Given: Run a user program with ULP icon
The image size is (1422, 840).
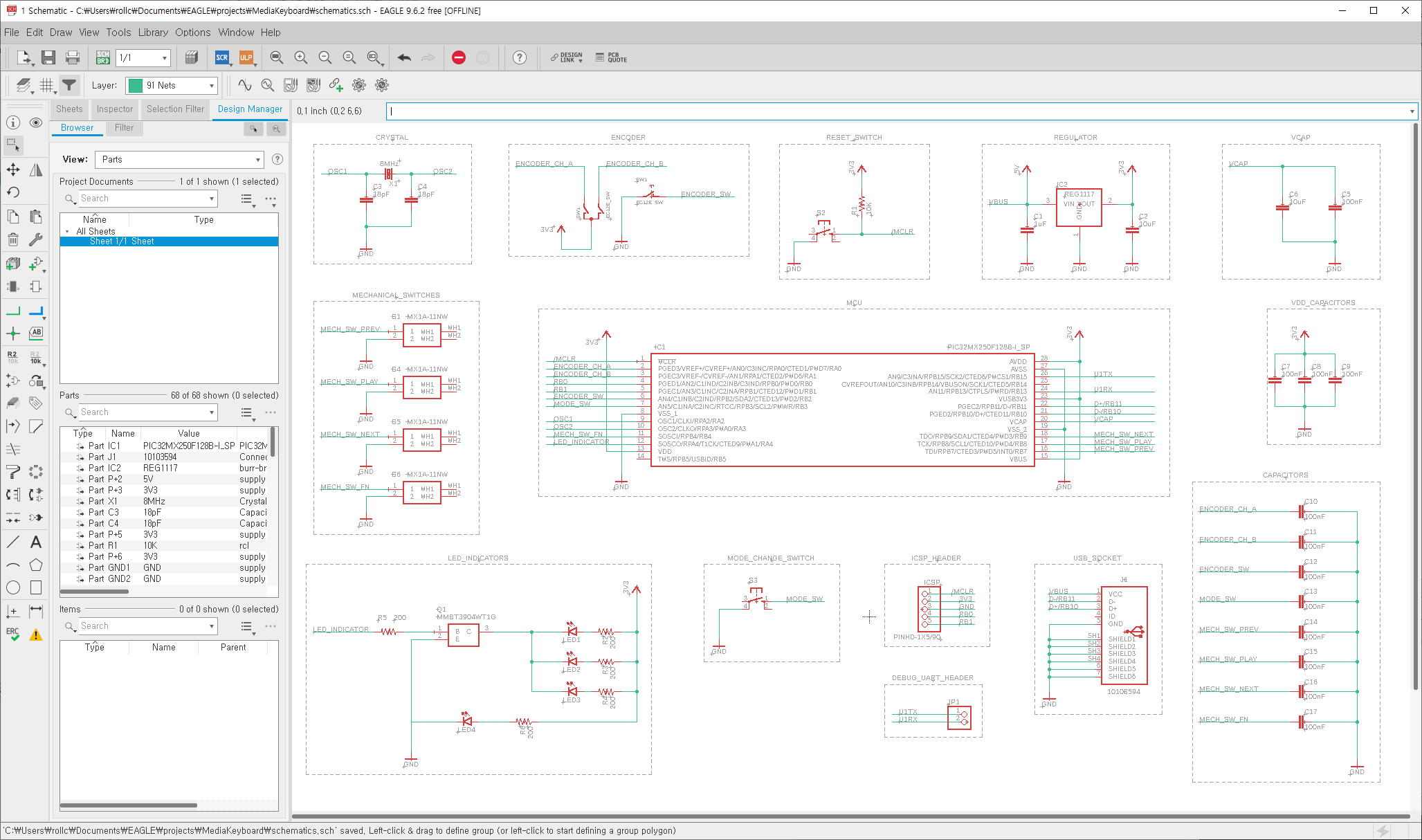Looking at the screenshot, I should pyautogui.click(x=246, y=58).
